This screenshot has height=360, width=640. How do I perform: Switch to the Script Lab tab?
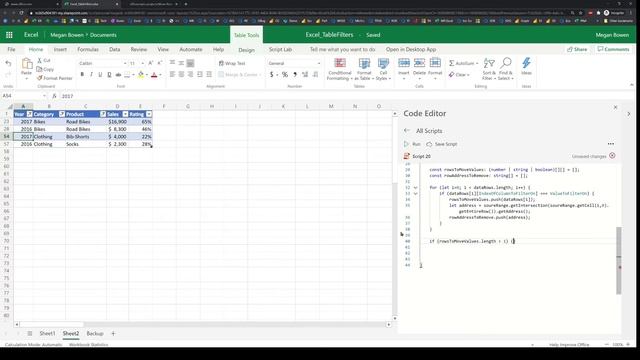280,49
